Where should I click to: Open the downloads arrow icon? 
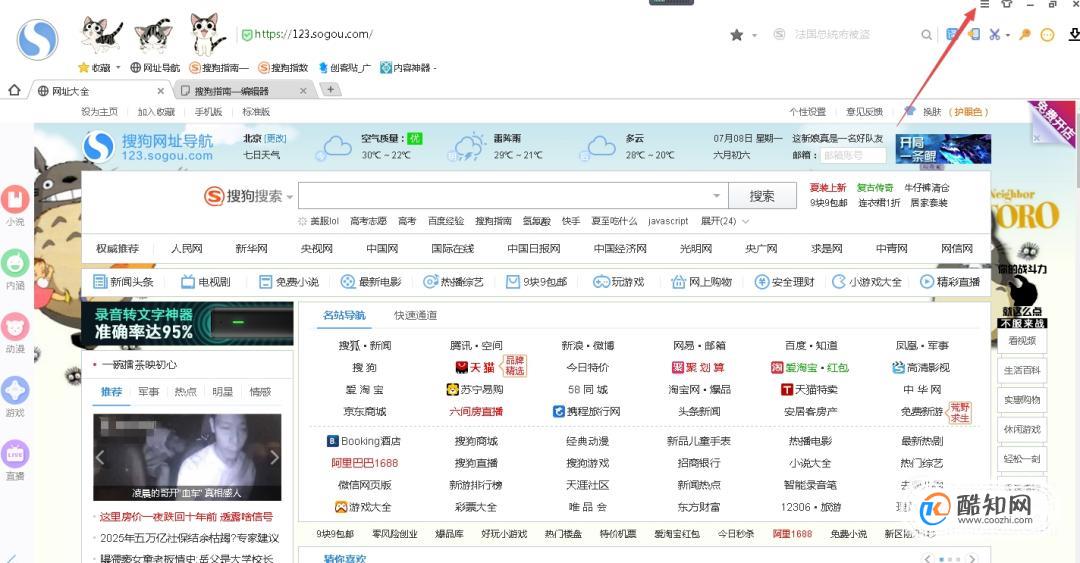coord(1074,34)
